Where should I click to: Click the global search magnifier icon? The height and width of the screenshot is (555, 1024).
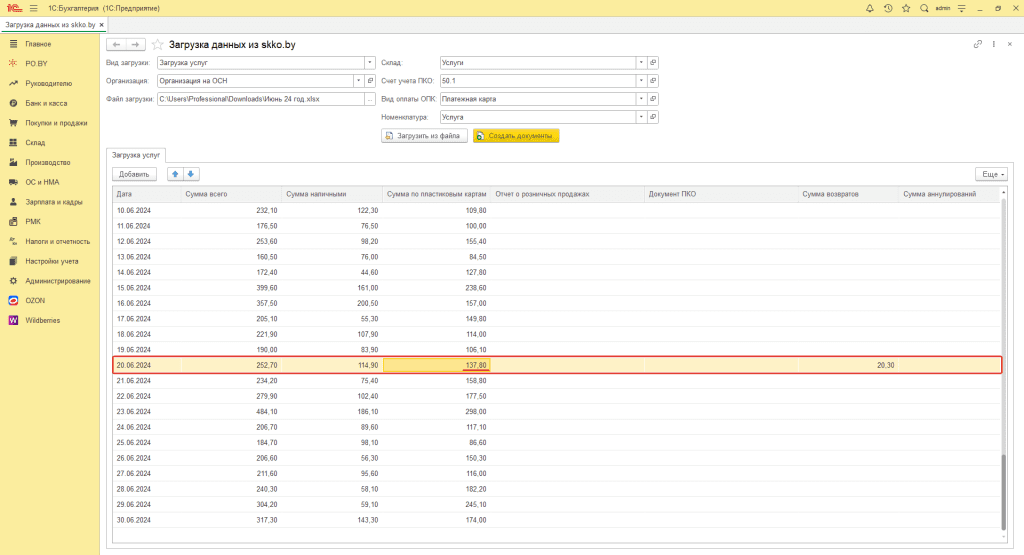point(925,8)
